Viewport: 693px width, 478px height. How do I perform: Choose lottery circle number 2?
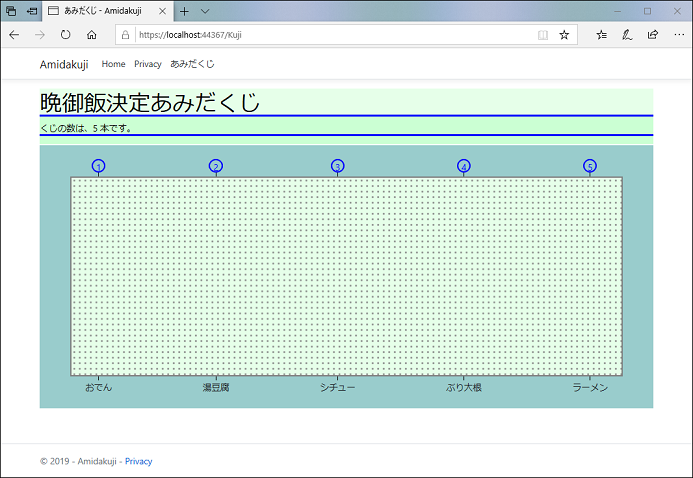tap(216, 166)
